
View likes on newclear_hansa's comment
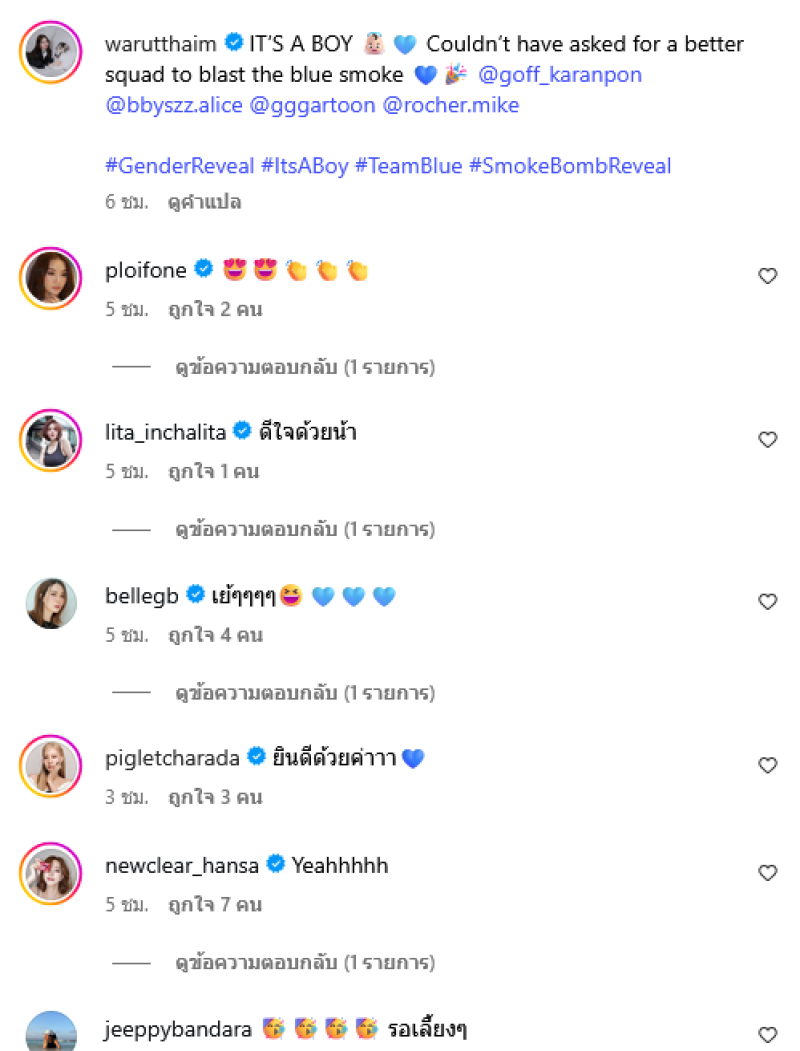pyautogui.click(x=215, y=905)
